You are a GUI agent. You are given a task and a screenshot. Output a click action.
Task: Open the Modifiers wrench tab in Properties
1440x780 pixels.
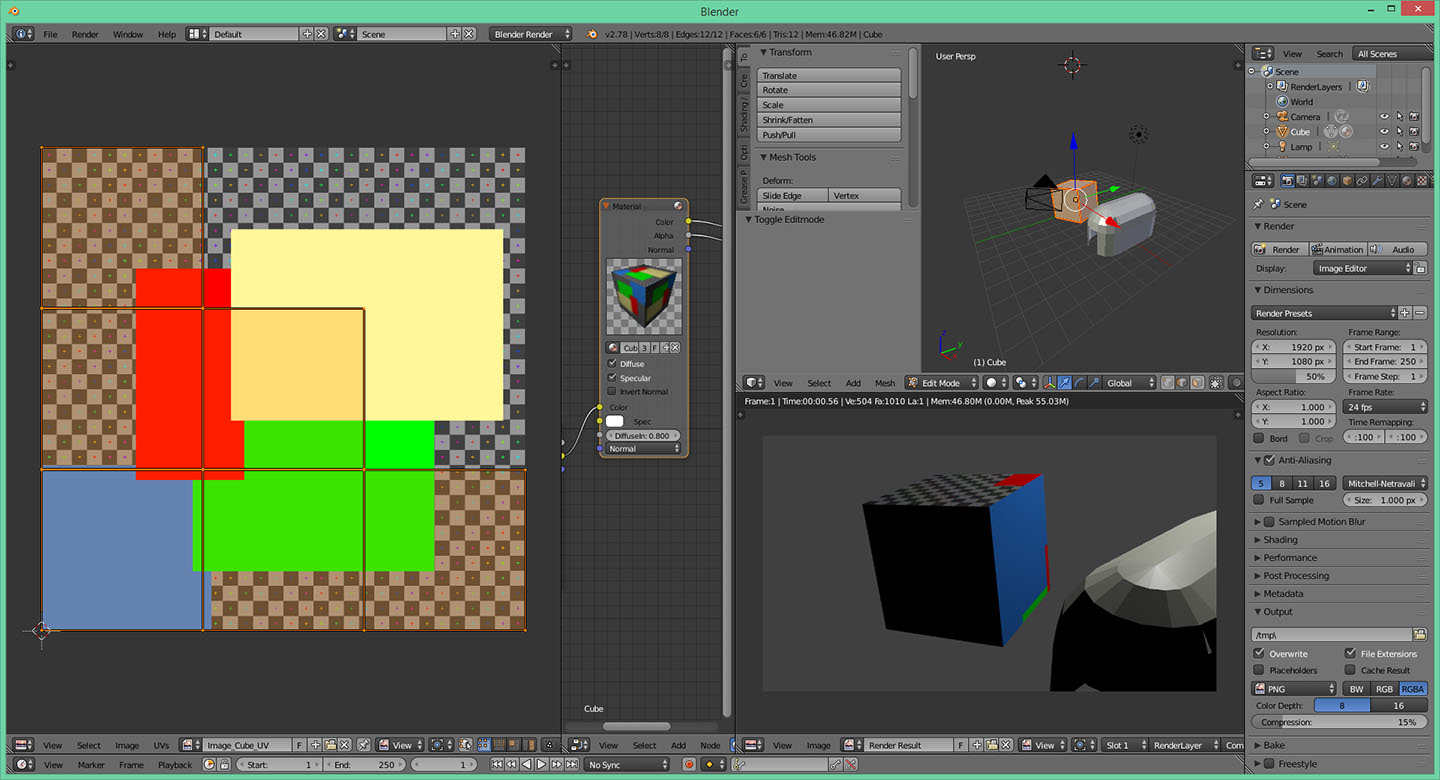click(x=1377, y=181)
